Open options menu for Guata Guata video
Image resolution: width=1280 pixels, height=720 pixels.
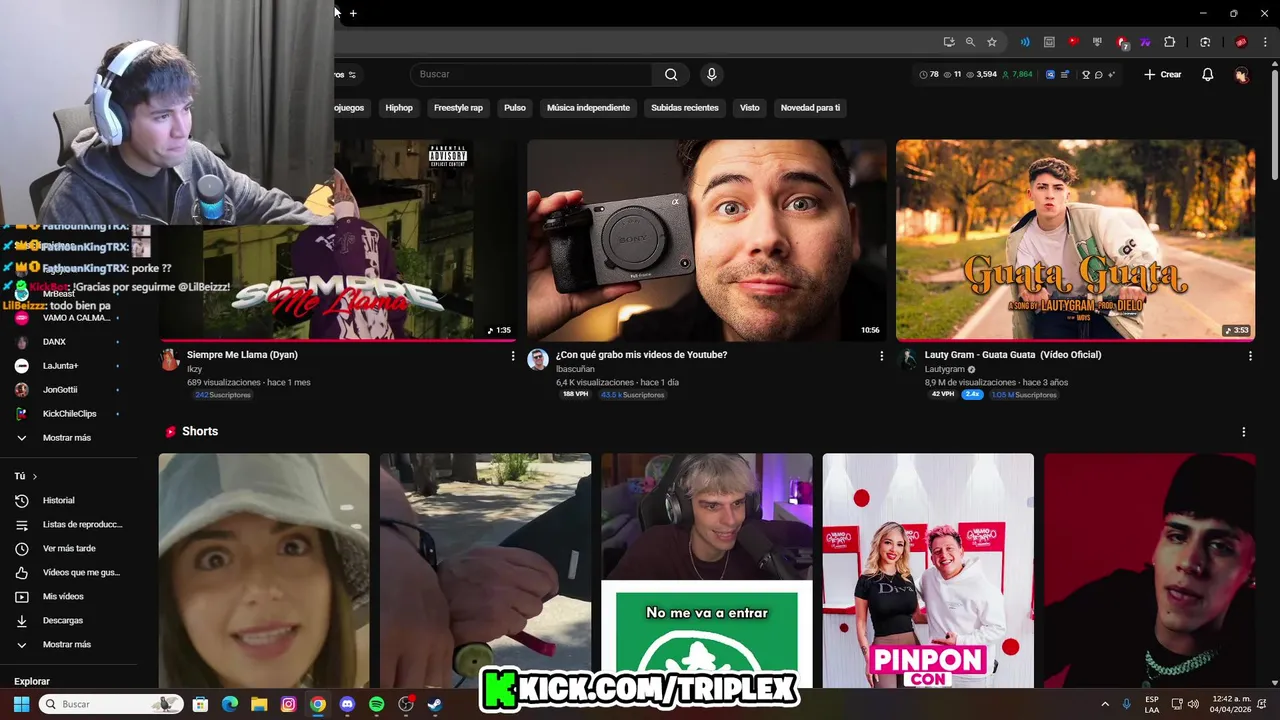click(1249, 356)
